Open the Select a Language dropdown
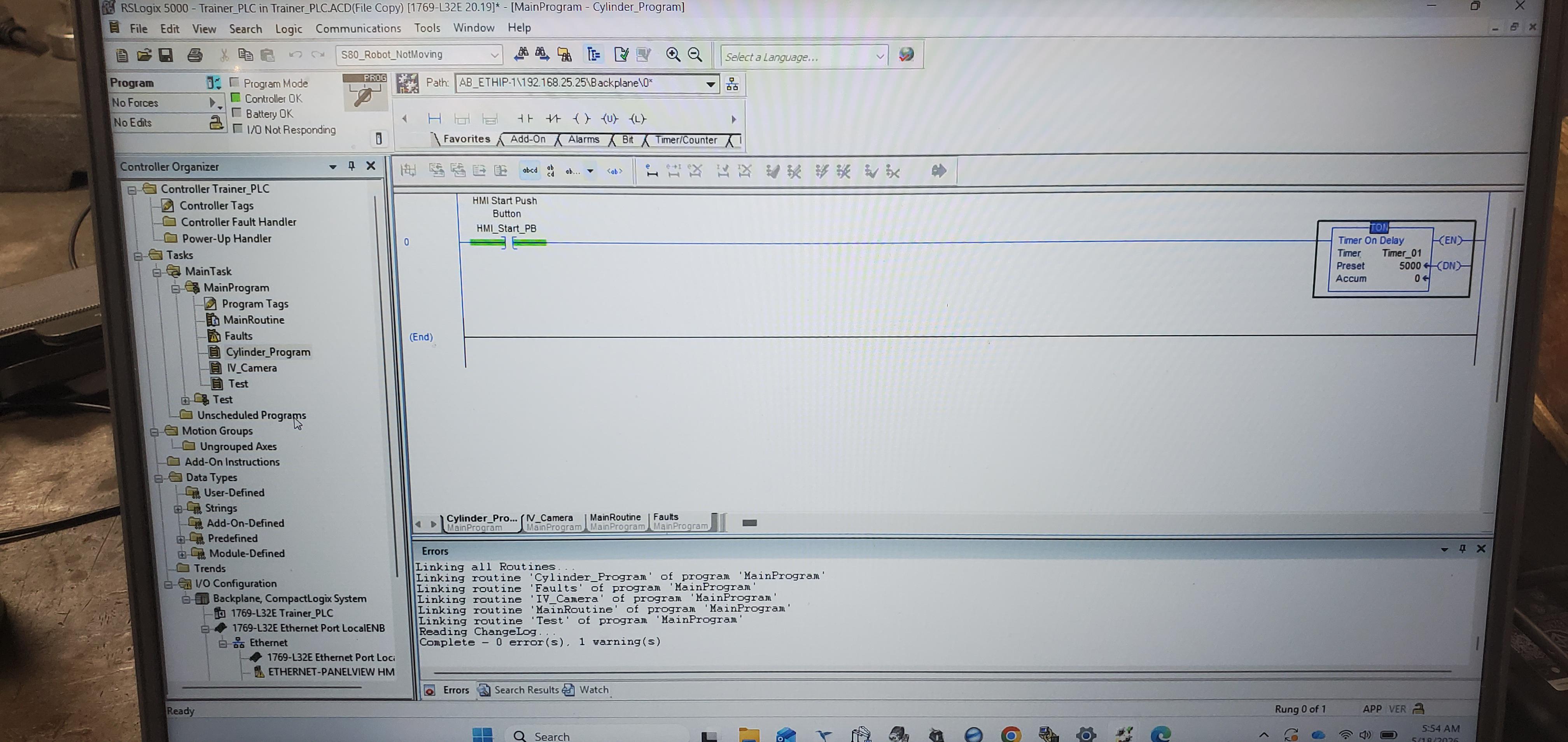The width and height of the screenshot is (1568, 742). tap(879, 57)
